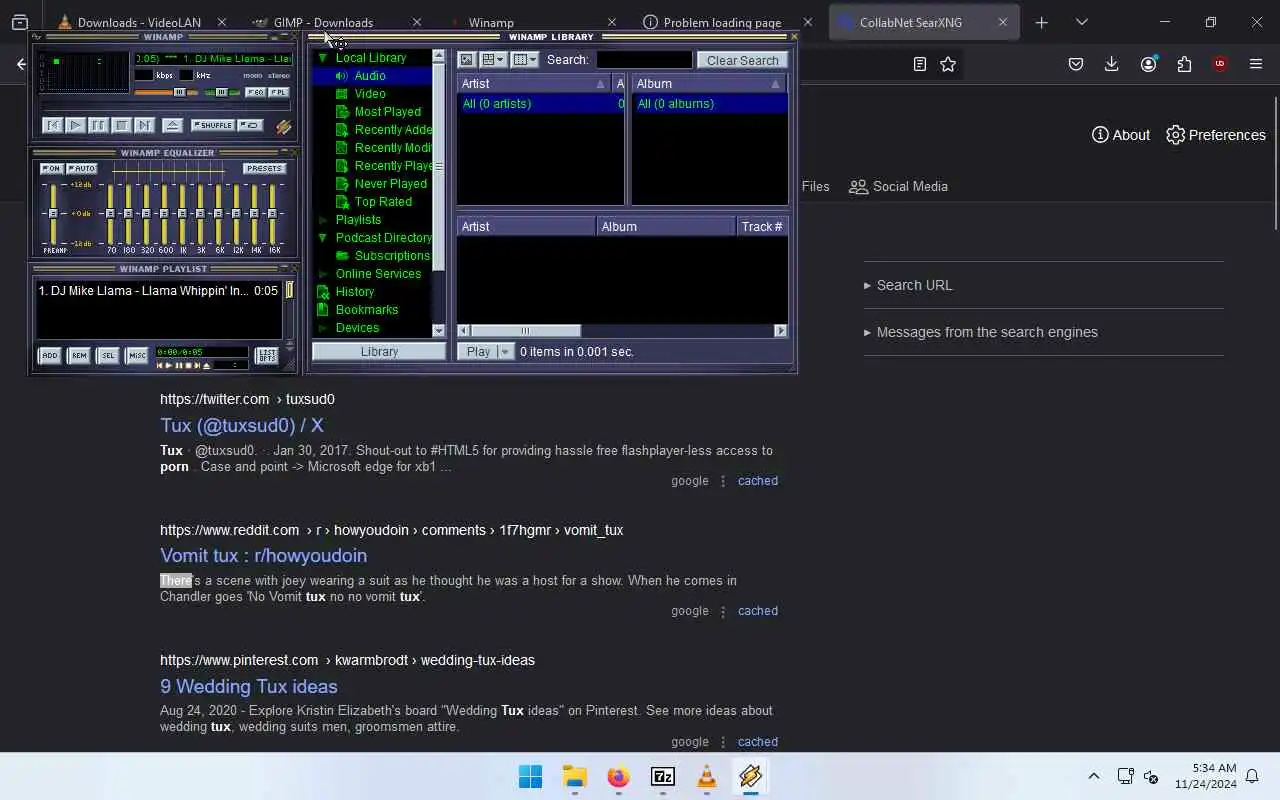1280x800 pixels.
Task: Switch to Problem loading page tab
Action: pyautogui.click(x=722, y=22)
